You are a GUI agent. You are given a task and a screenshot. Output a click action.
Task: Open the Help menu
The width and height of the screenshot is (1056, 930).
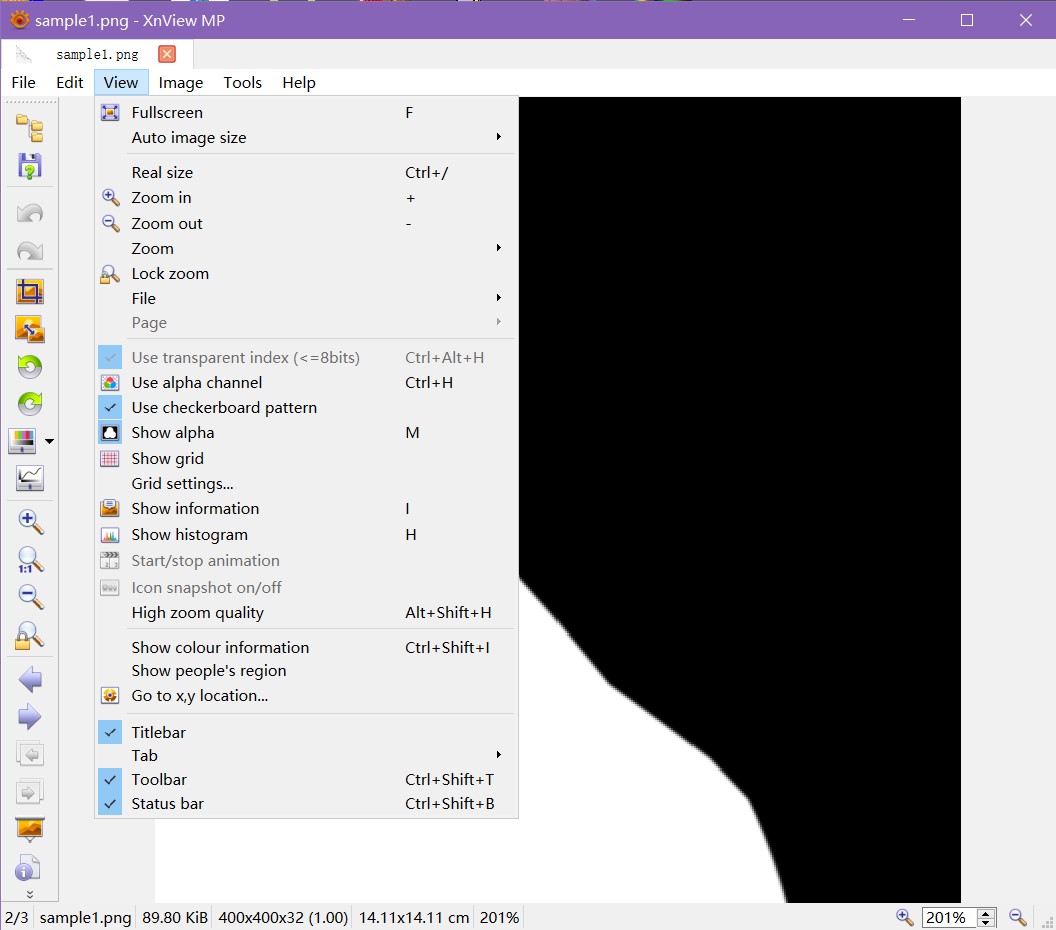click(x=299, y=82)
